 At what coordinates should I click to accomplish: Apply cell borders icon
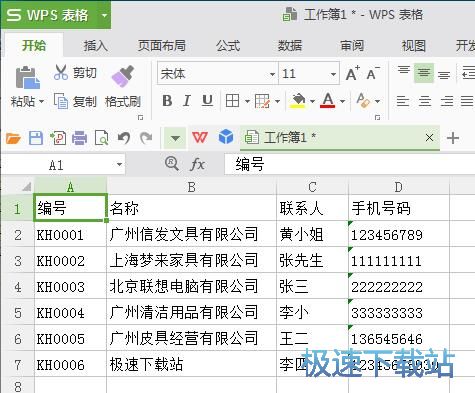tap(232, 100)
